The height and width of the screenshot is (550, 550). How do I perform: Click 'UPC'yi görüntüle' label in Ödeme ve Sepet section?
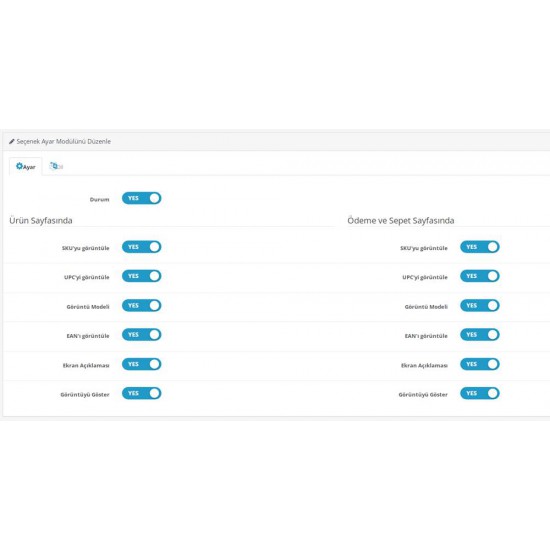425,277
